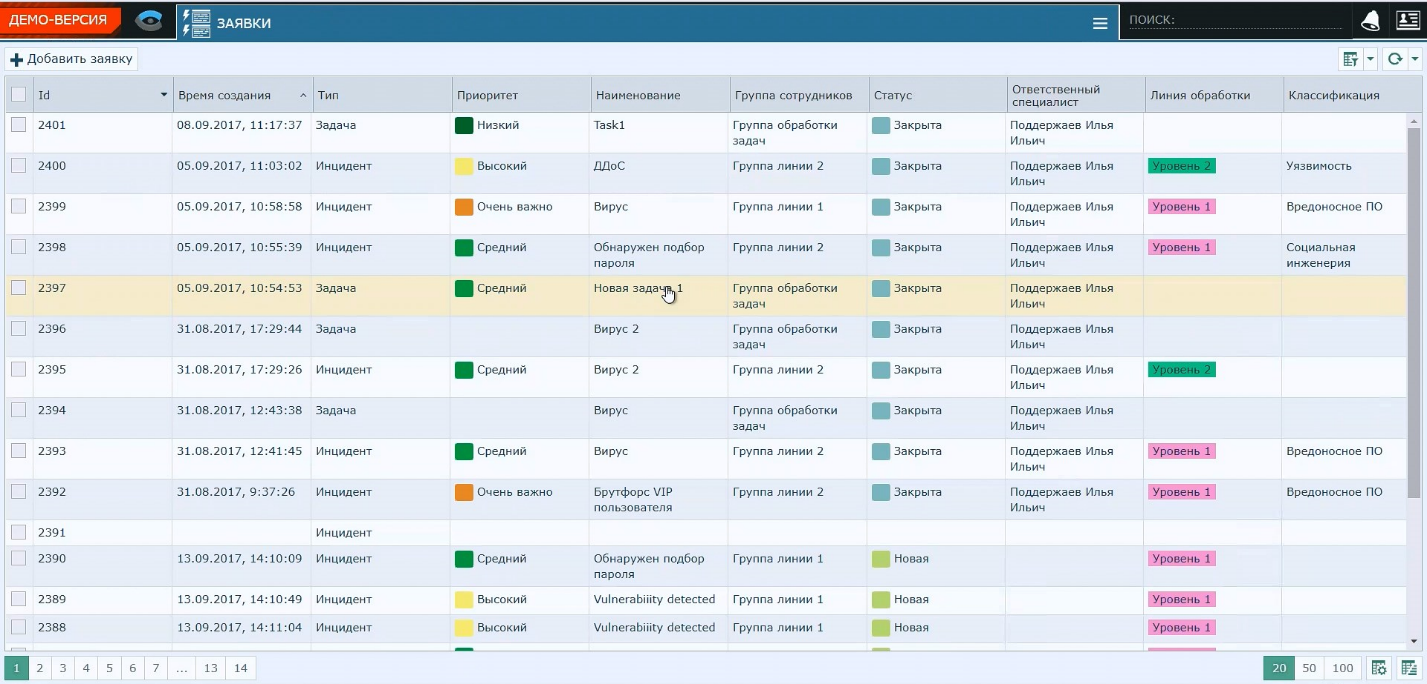Click the scrollbar up arrow of the table
The height and width of the screenshot is (684, 1427).
coord(1413,119)
